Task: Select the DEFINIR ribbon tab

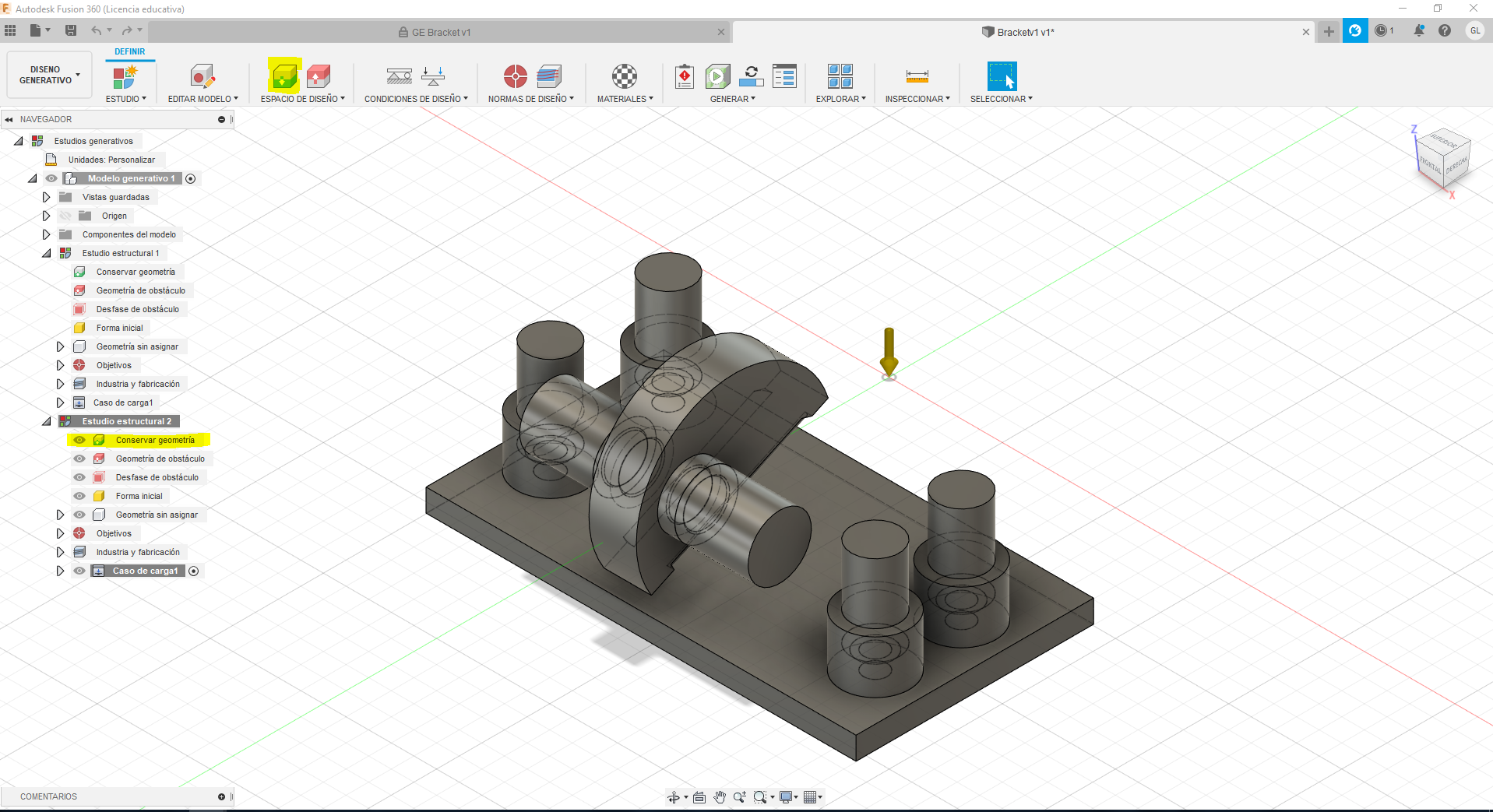Action: [130, 51]
